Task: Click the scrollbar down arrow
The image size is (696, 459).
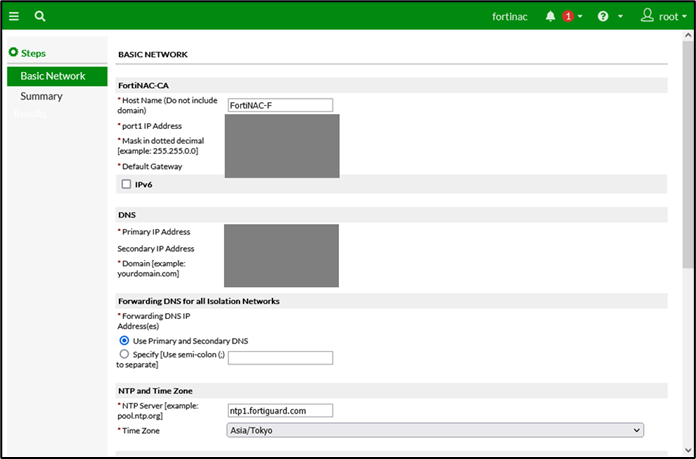Action: (x=688, y=451)
